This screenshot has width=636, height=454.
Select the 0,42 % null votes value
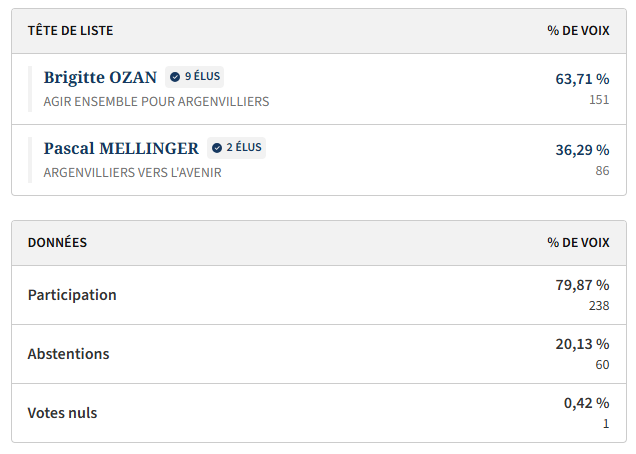tap(586, 403)
